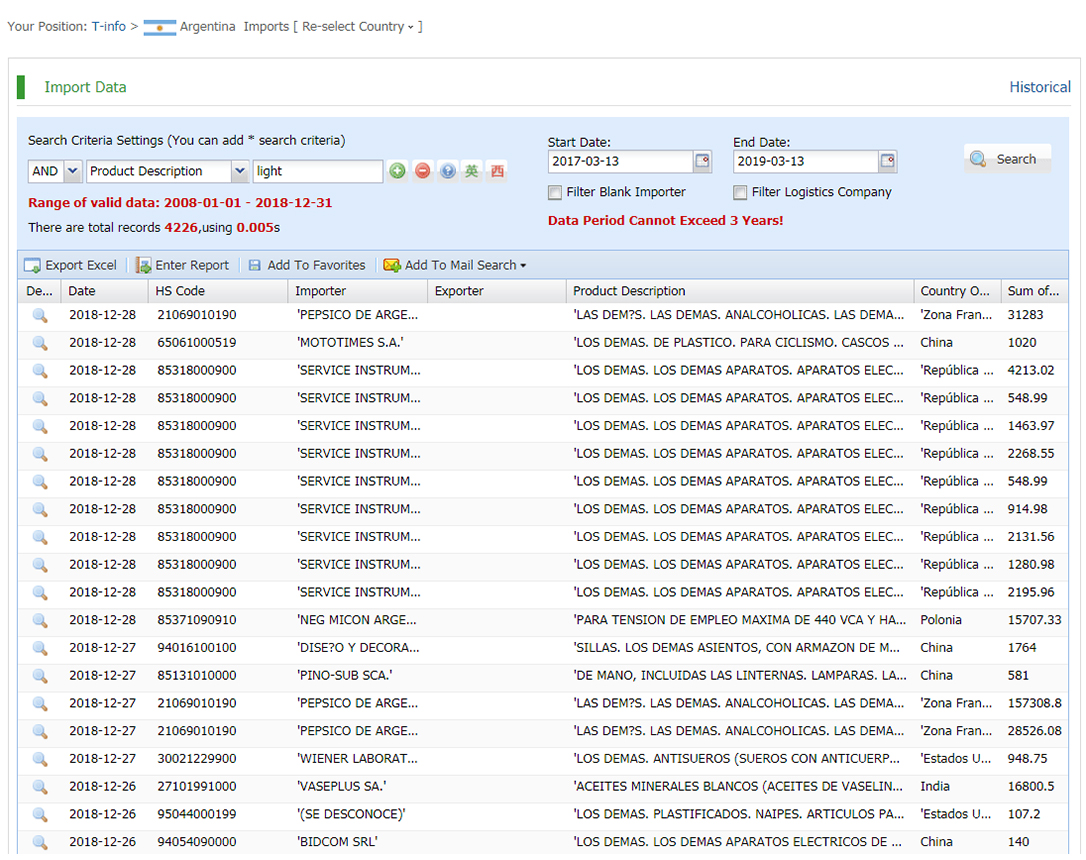Image resolution: width=1086 pixels, height=860 pixels.
Task: Click the End Date field 2019-03-13
Action: 806,161
